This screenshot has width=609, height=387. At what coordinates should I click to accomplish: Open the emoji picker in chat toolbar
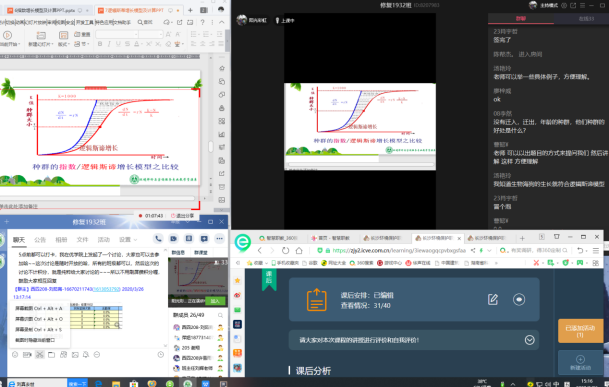(15, 354)
